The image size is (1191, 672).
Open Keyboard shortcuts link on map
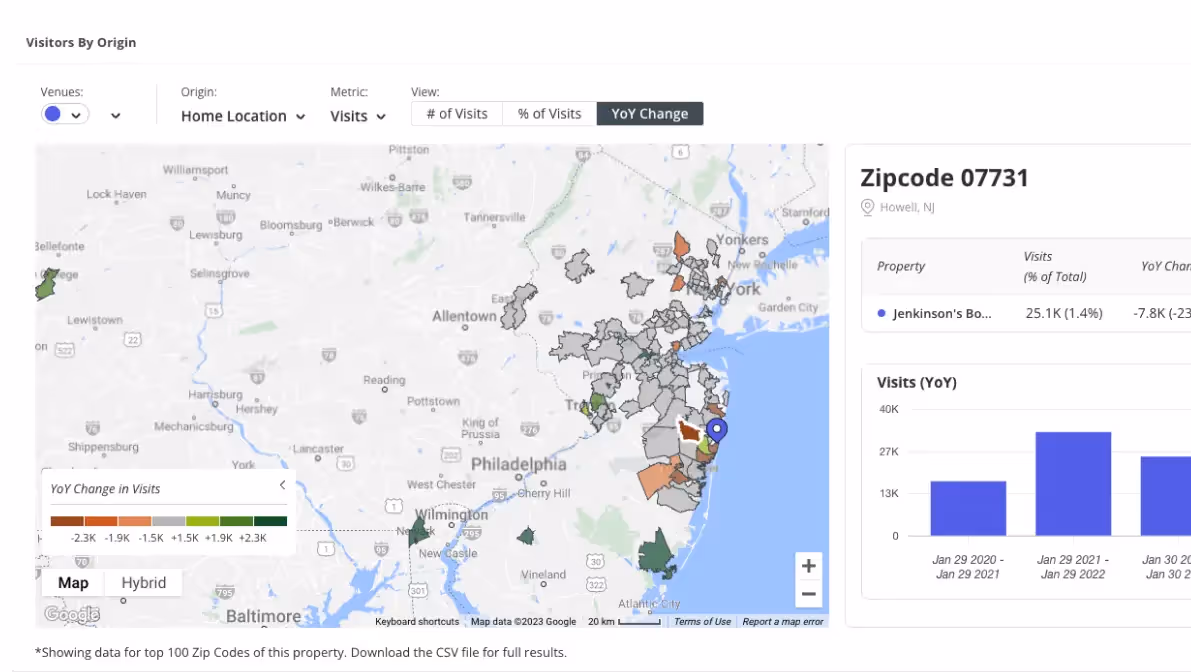(417, 621)
